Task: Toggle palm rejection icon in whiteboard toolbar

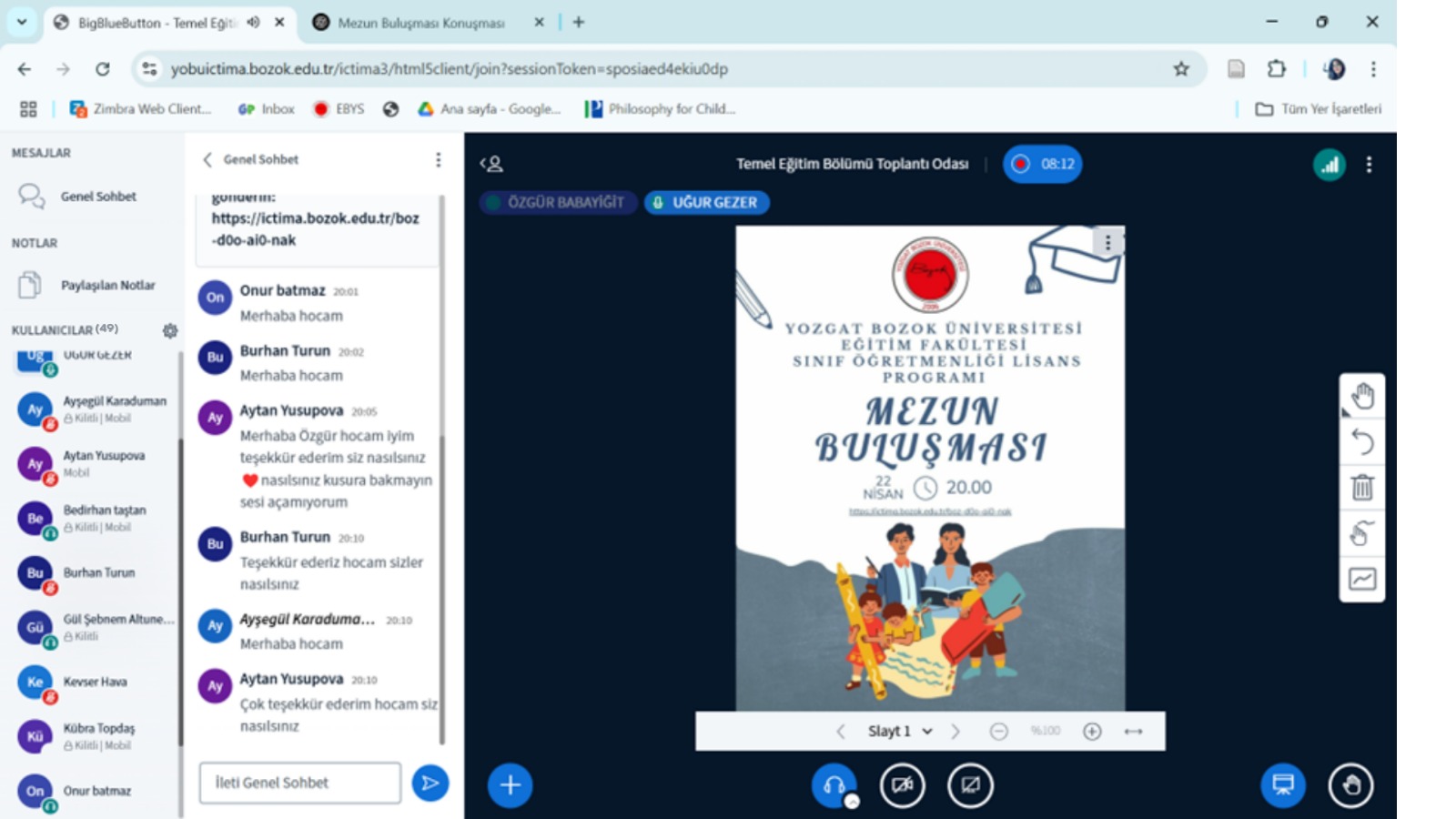Action: [x=1361, y=533]
